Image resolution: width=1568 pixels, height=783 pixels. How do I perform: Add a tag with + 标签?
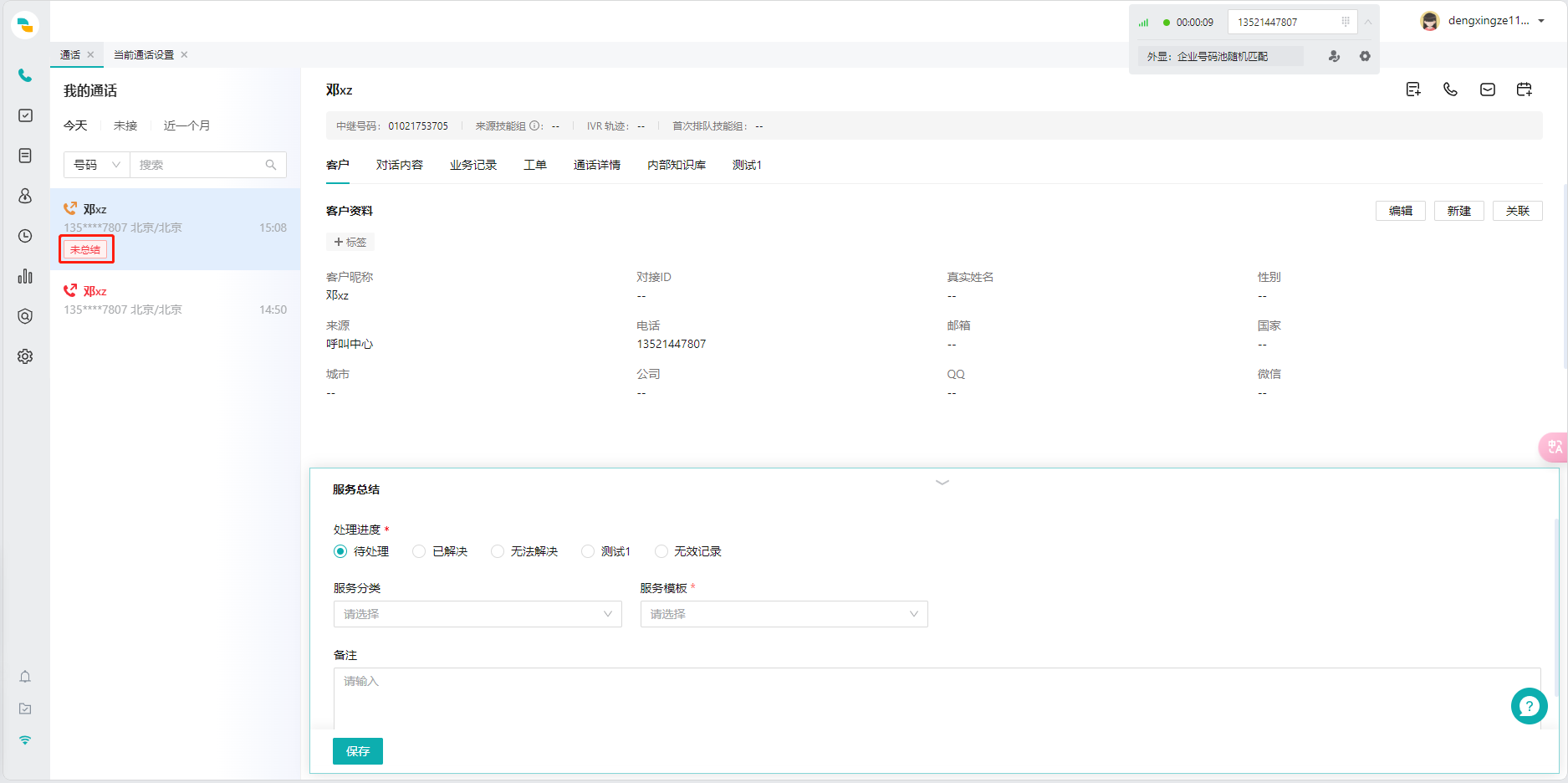350,242
